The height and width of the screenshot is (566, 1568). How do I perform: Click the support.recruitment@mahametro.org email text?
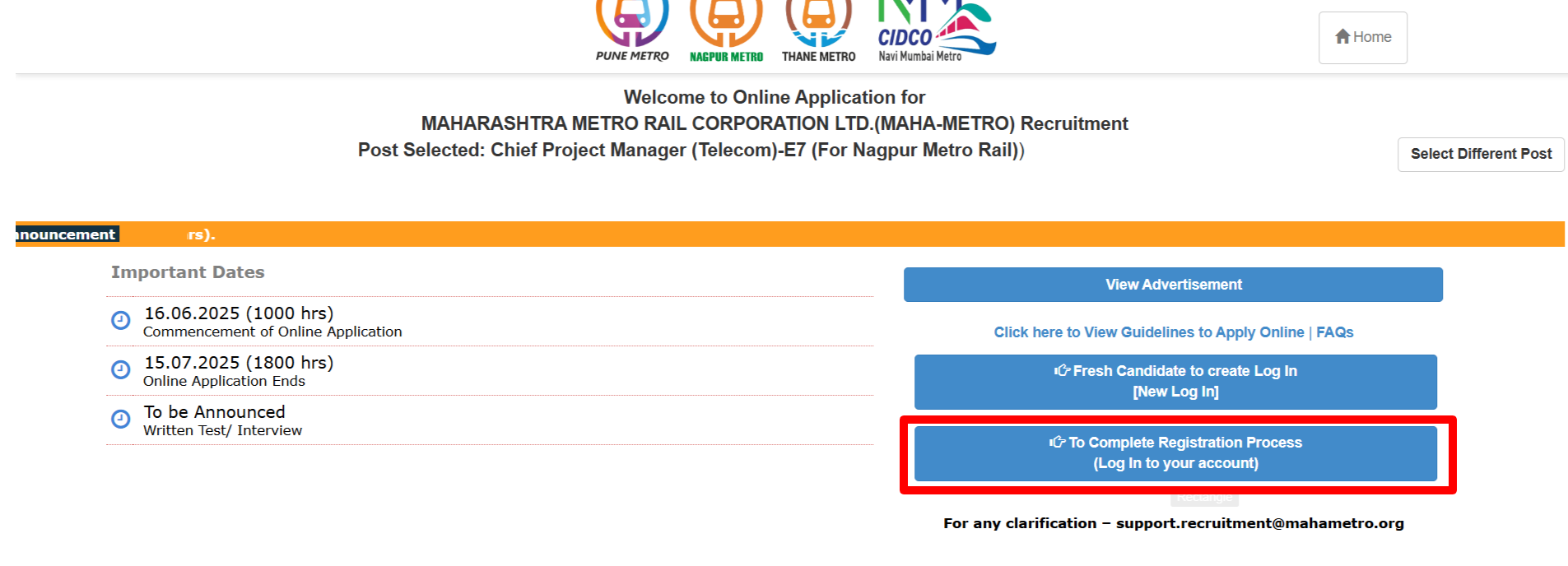pos(1259,523)
